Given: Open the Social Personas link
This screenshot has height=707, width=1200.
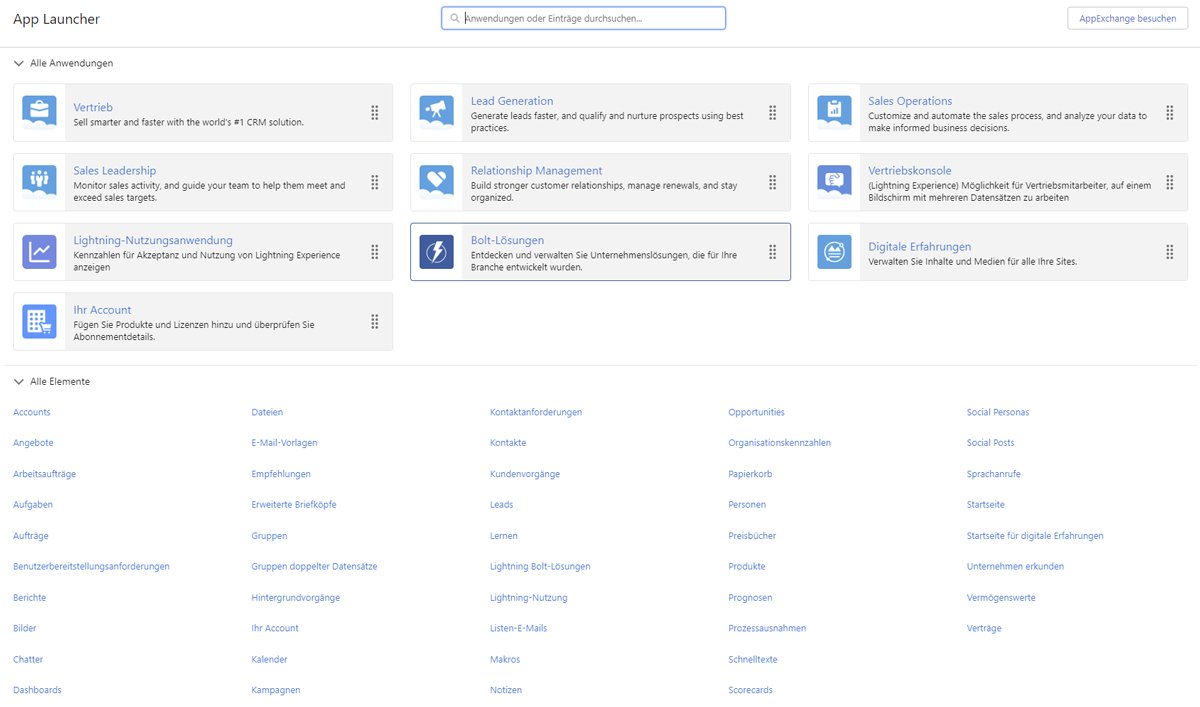Looking at the screenshot, I should tap(997, 412).
